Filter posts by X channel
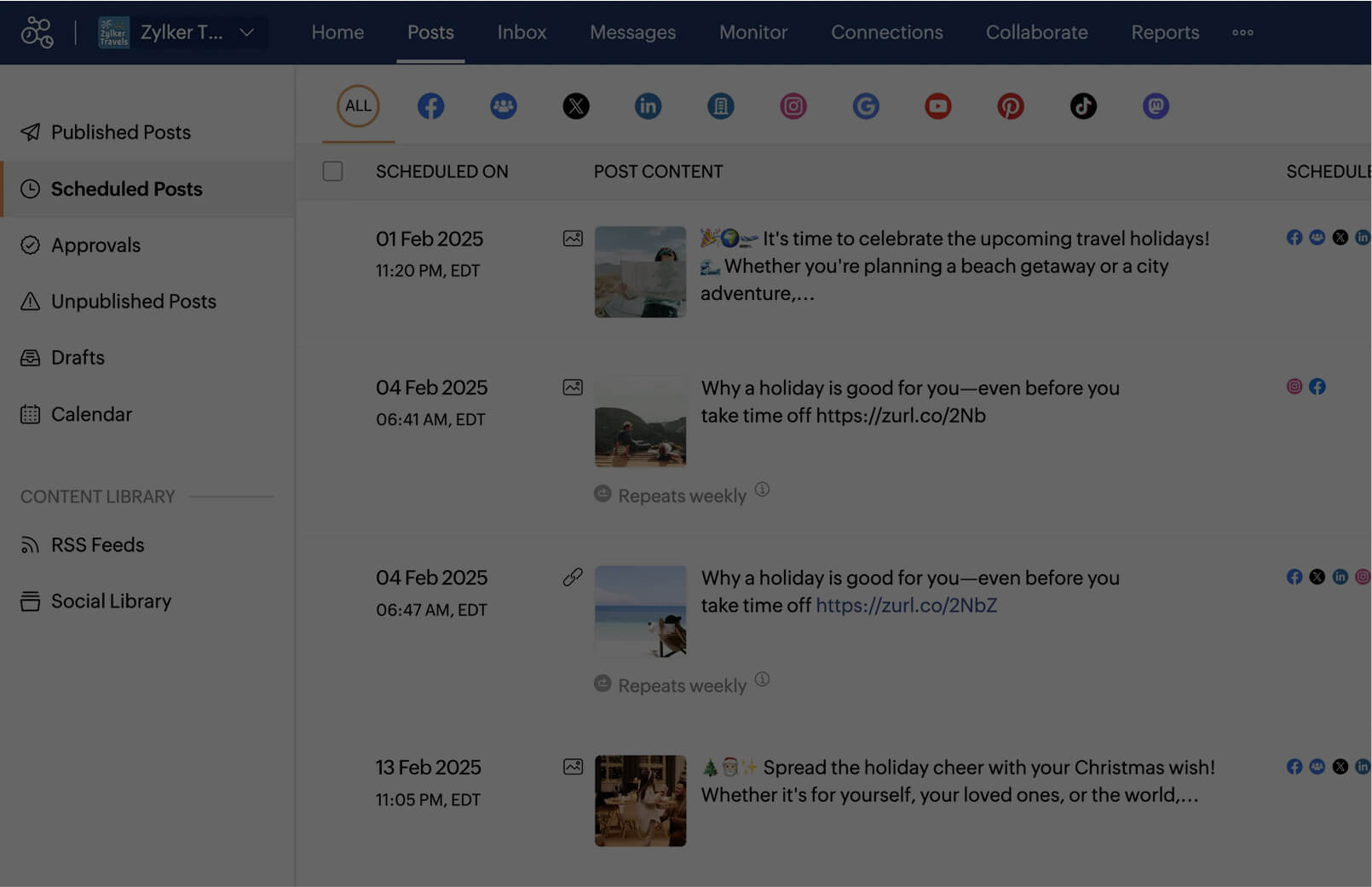This screenshot has width=1372, height=887. click(576, 107)
